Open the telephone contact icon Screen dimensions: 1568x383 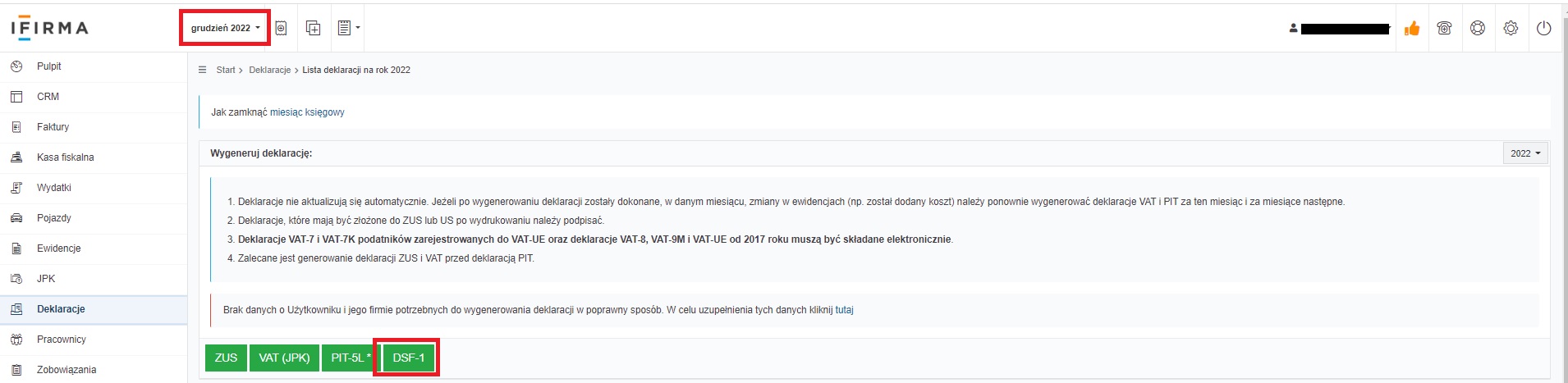click(x=1445, y=28)
